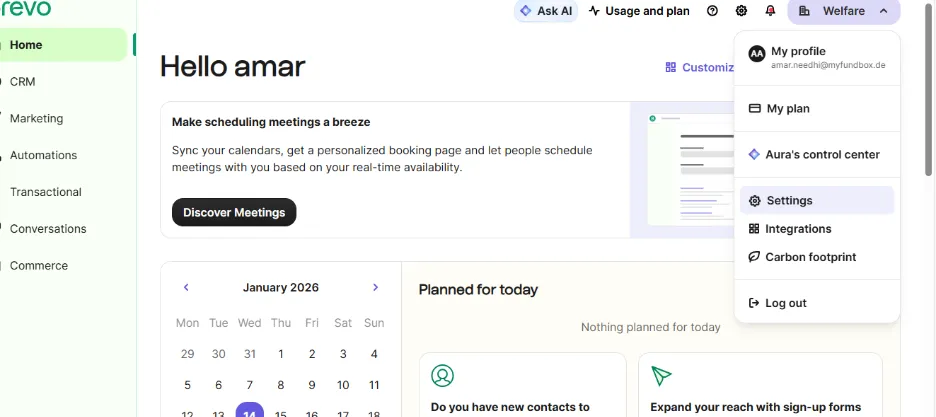This screenshot has height=417, width=936.
Task: Select December 31 in the calendar
Action: 250,354
